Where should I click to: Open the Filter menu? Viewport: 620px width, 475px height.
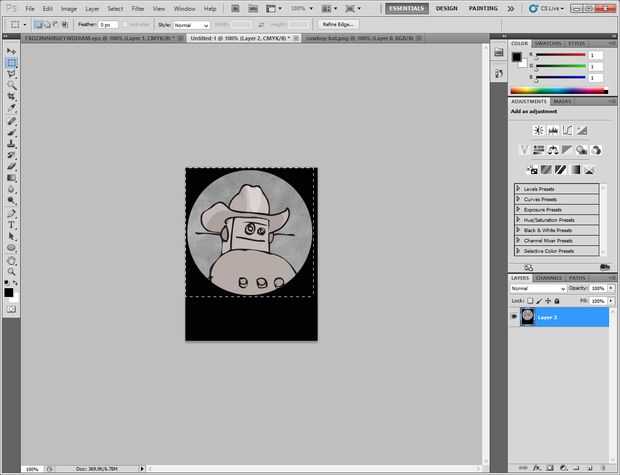point(138,8)
